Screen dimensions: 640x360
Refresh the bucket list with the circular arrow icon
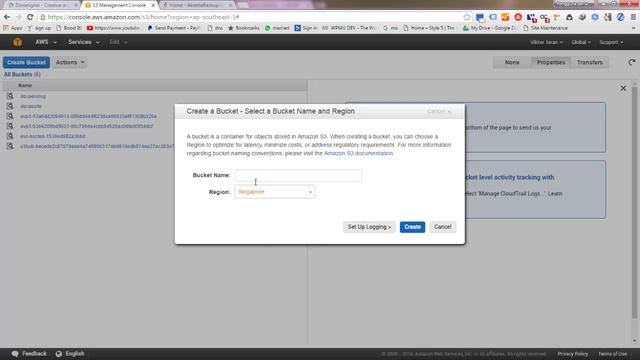point(632,62)
